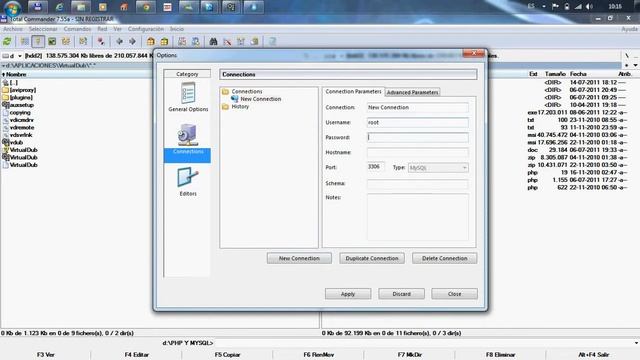Open the Editors category icon

(188, 182)
